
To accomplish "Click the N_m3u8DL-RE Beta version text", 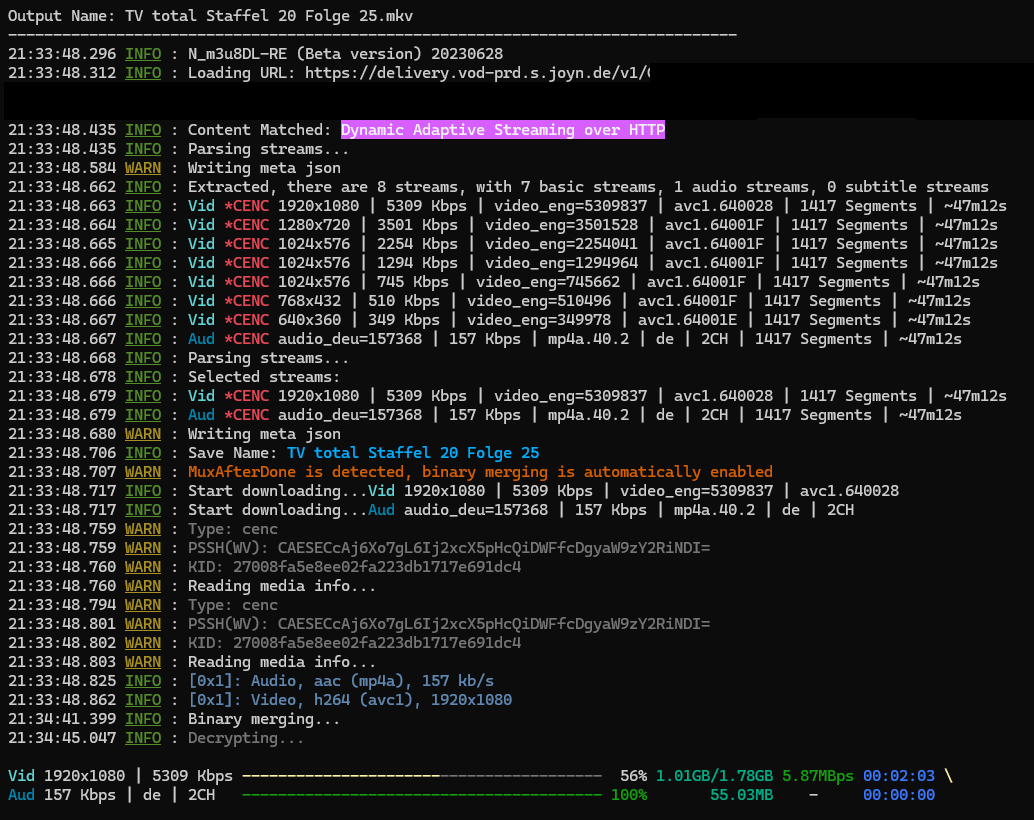I will point(345,54).
